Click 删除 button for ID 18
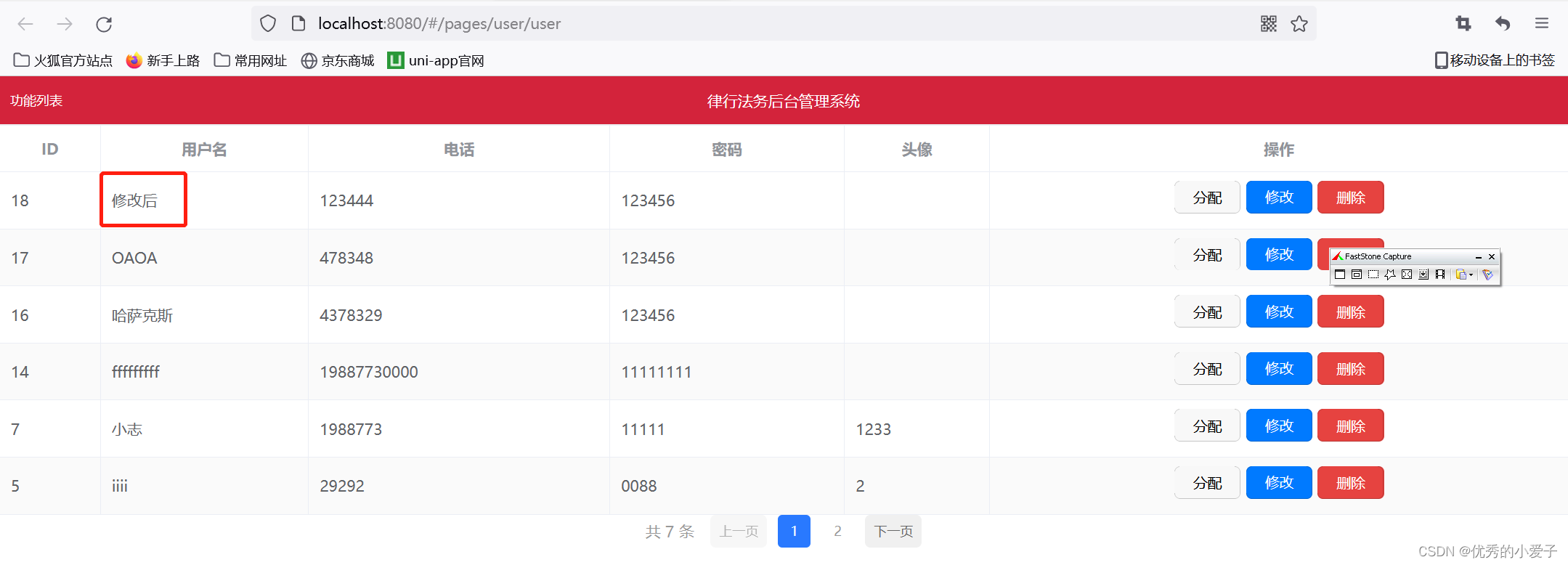This screenshot has width=1568, height=565. pyautogui.click(x=1351, y=198)
